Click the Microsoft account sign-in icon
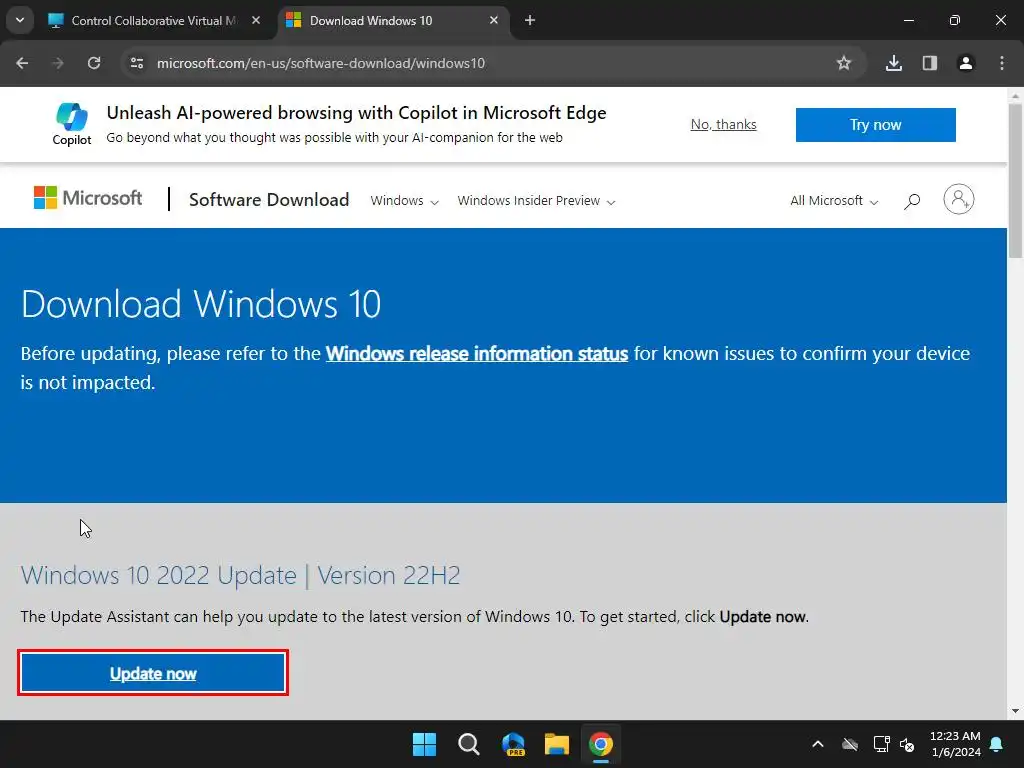This screenshot has height=768, width=1024. point(959,199)
